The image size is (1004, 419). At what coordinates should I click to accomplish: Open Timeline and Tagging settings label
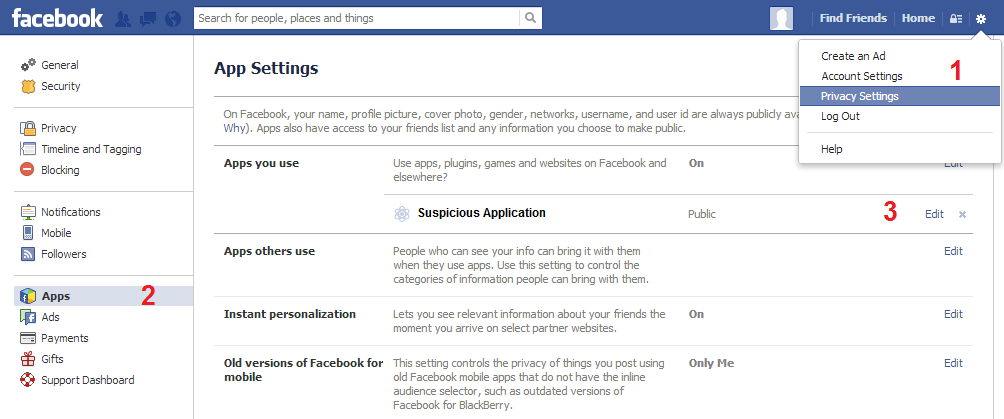pos(91,149)
